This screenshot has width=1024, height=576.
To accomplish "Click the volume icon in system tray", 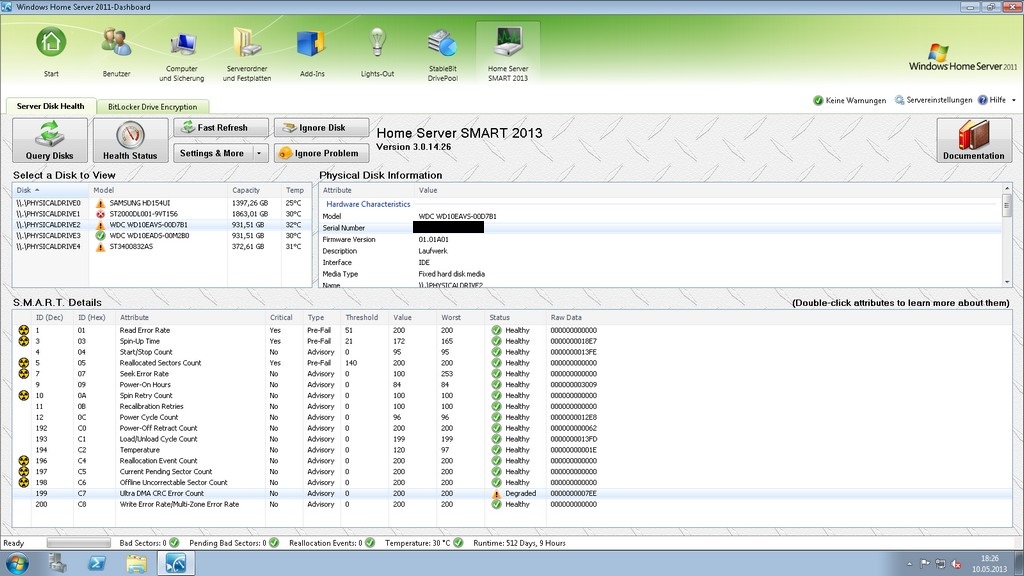I will click(x=956, y=564).
